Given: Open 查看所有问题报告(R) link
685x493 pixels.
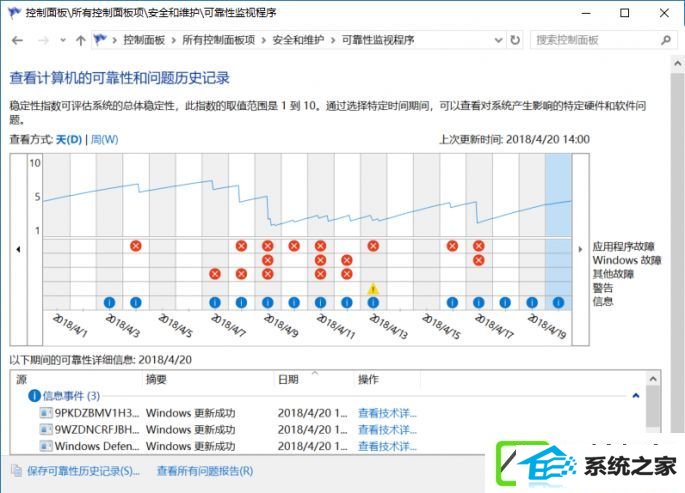Looking at the screenshot, I should [205, 471].
